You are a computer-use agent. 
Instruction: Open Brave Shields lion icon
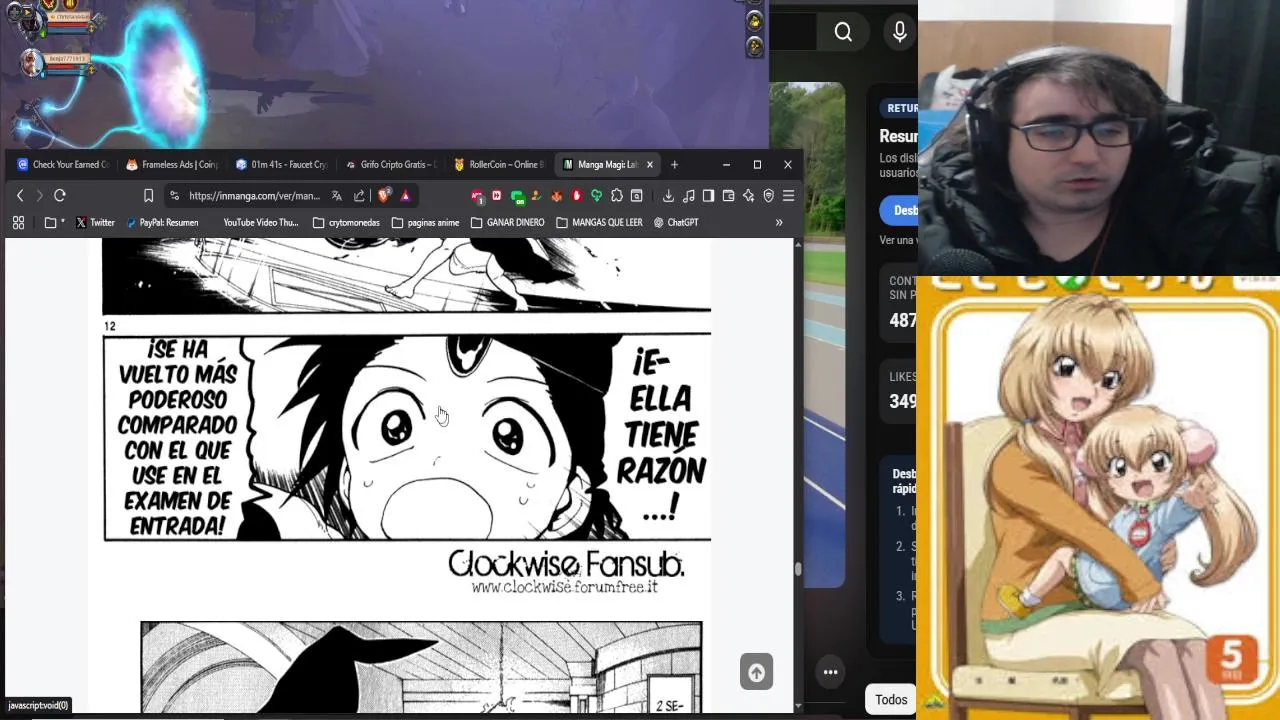point(383,196)
